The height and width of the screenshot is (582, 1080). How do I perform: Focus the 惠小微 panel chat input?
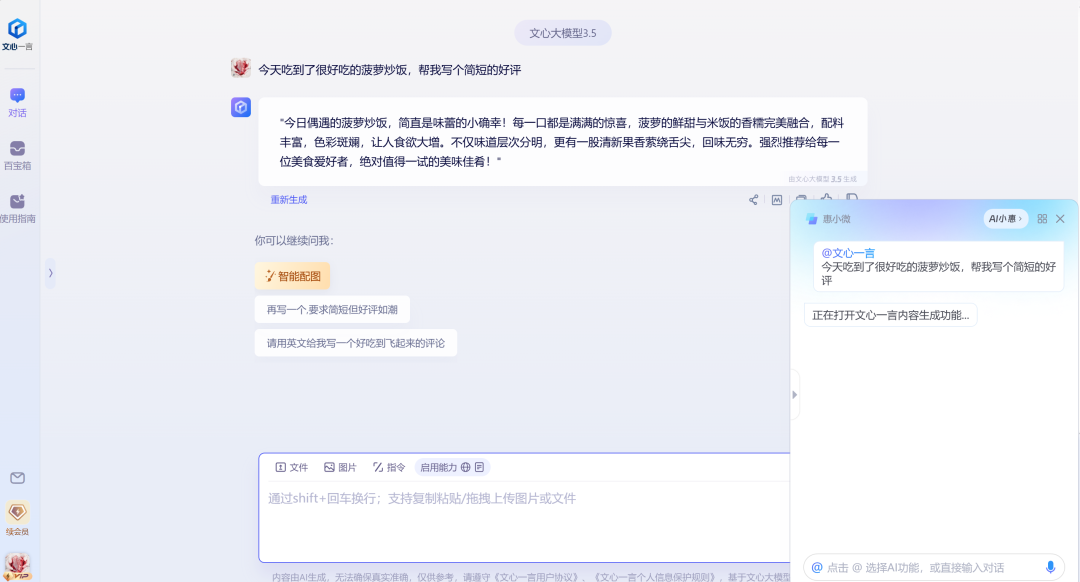click(933, 568)
